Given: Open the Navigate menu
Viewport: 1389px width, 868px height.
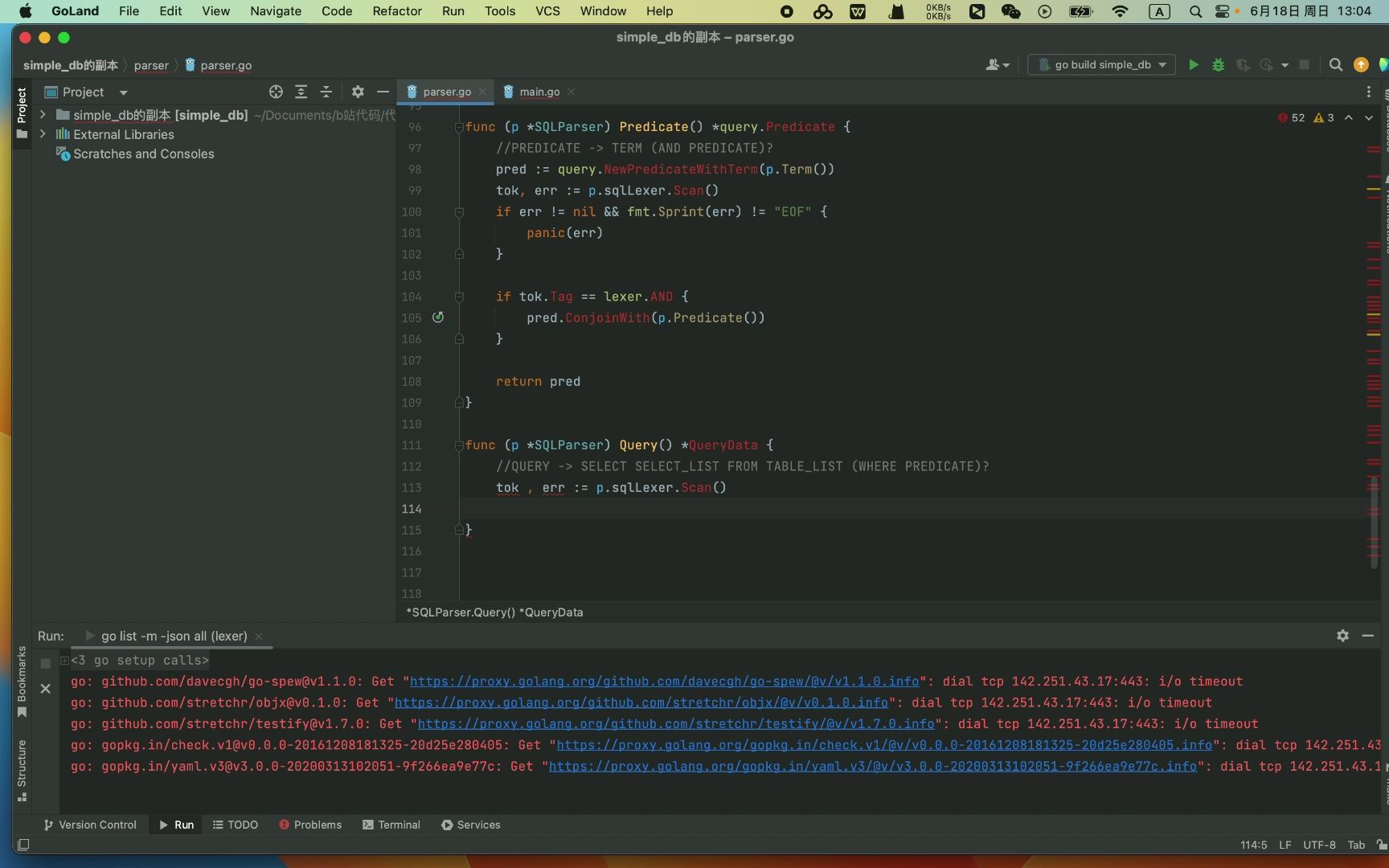Looking at the screenshot, I should (x=276, y=11).
